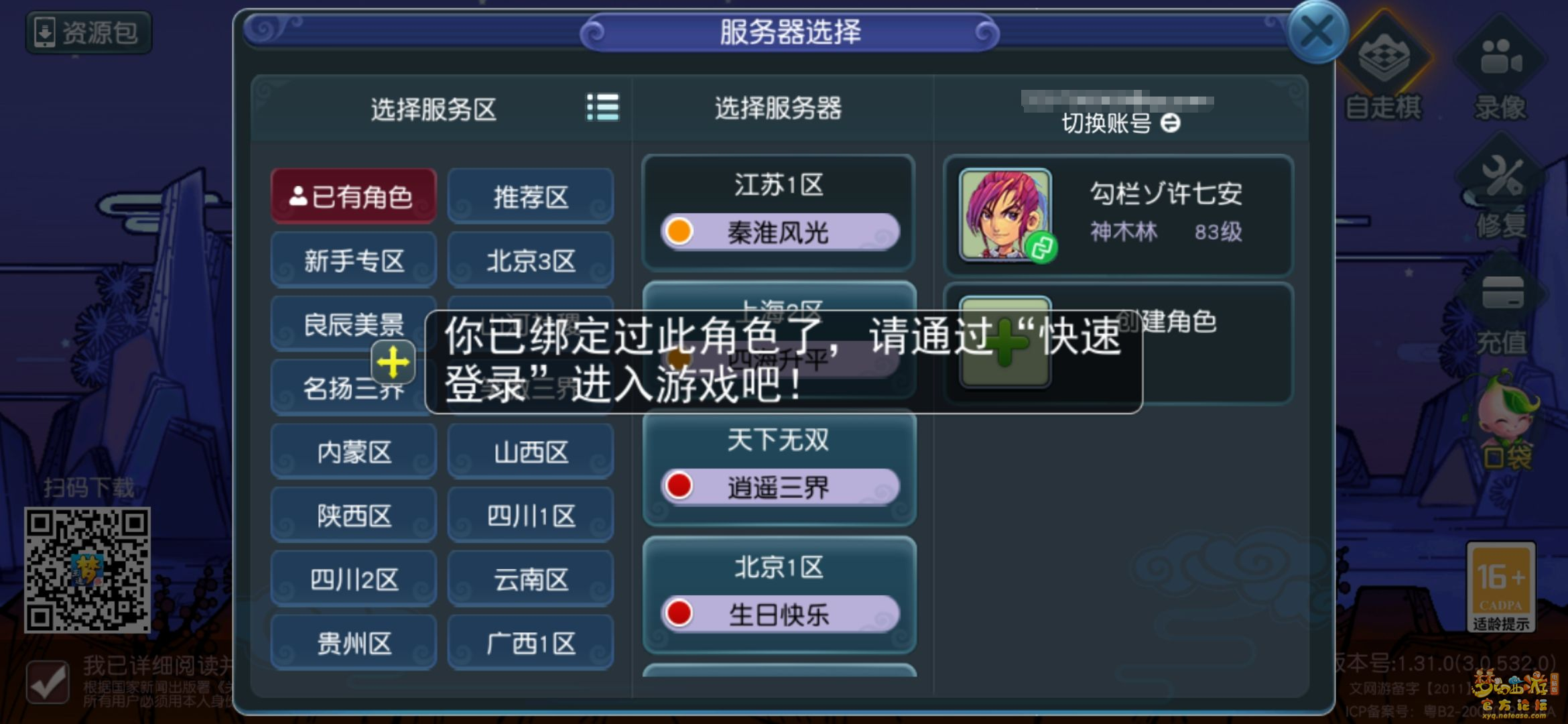Viewport: 1568px width, 724px height.
Task: Choose the 逍遥三界 server
Action: 780,487
